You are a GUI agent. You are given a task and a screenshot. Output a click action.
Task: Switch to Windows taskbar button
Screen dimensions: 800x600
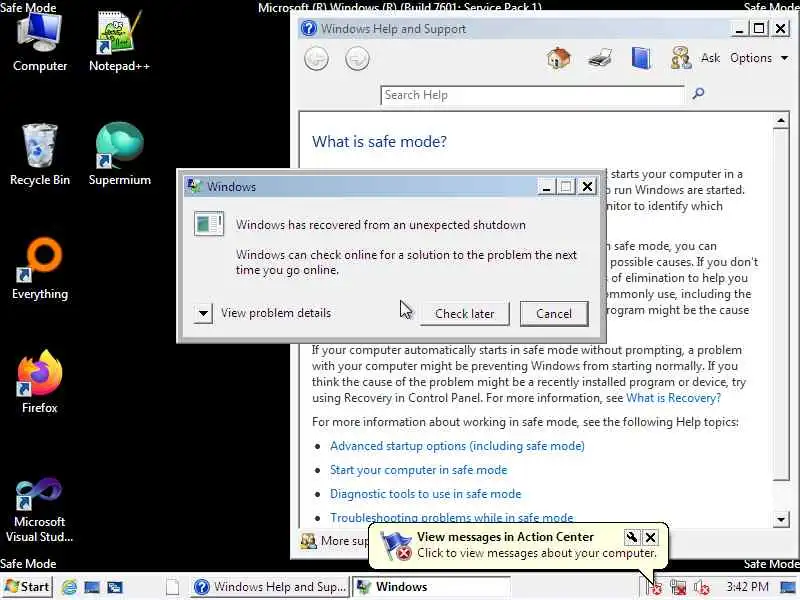point(432,587)
